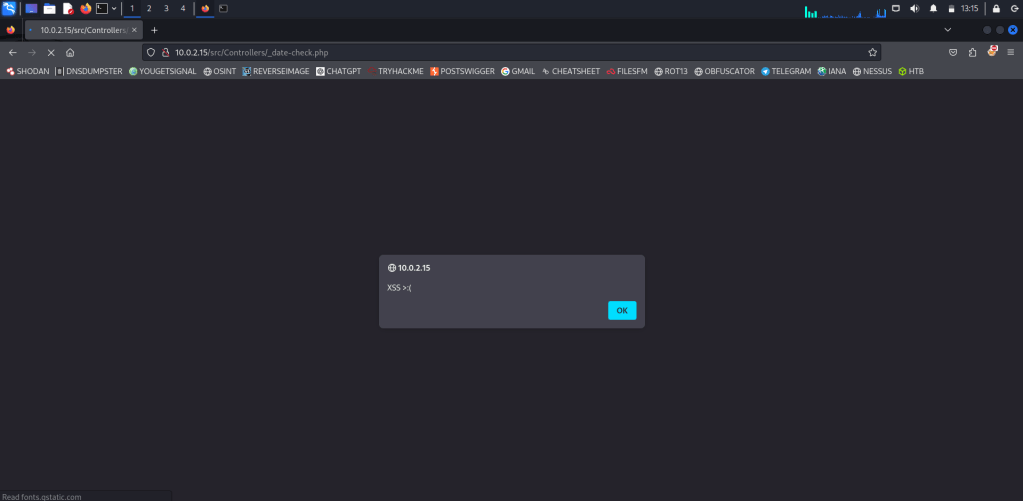Open the Firefox hamburger menu
Screen dimensions: 1023x501
[1010, 52]
